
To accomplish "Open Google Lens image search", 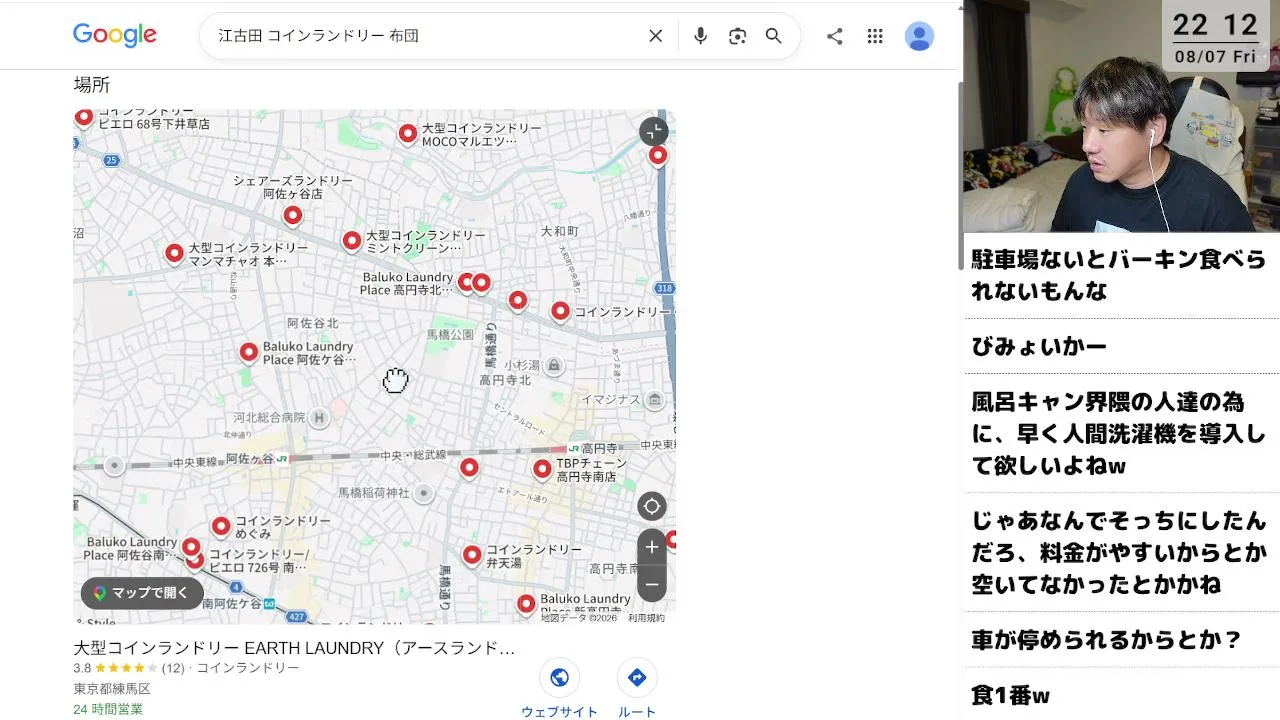I will (737, 36).
